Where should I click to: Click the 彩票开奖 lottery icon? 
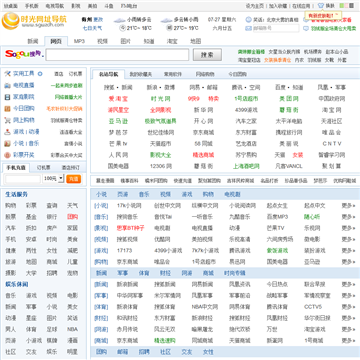point(7,155)
